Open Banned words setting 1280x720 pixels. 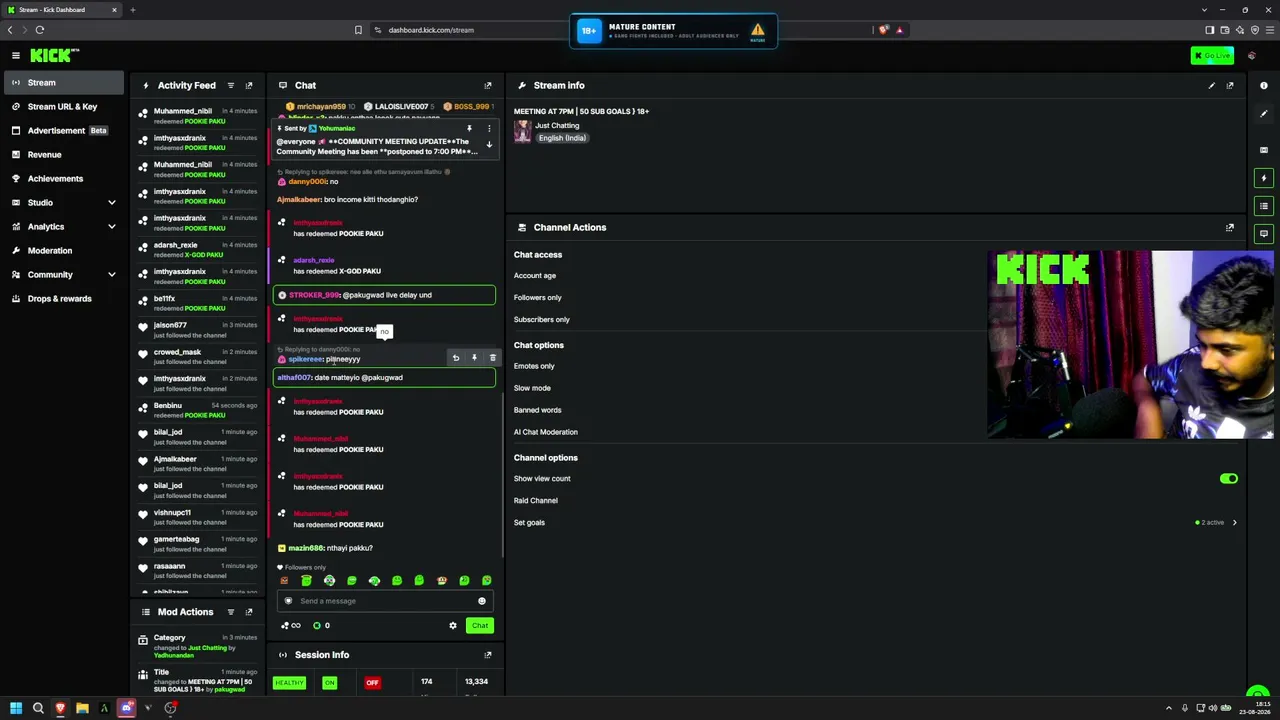pyautogui.click(x=538, y=410)
